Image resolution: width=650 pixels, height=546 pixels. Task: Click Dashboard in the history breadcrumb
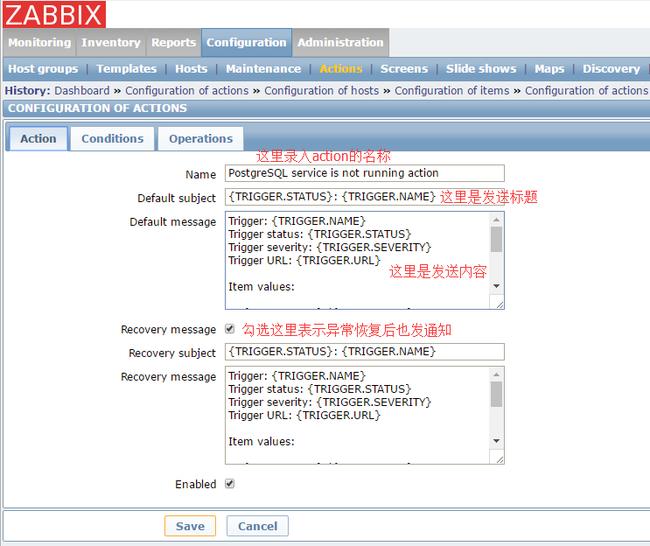[82, 91]
